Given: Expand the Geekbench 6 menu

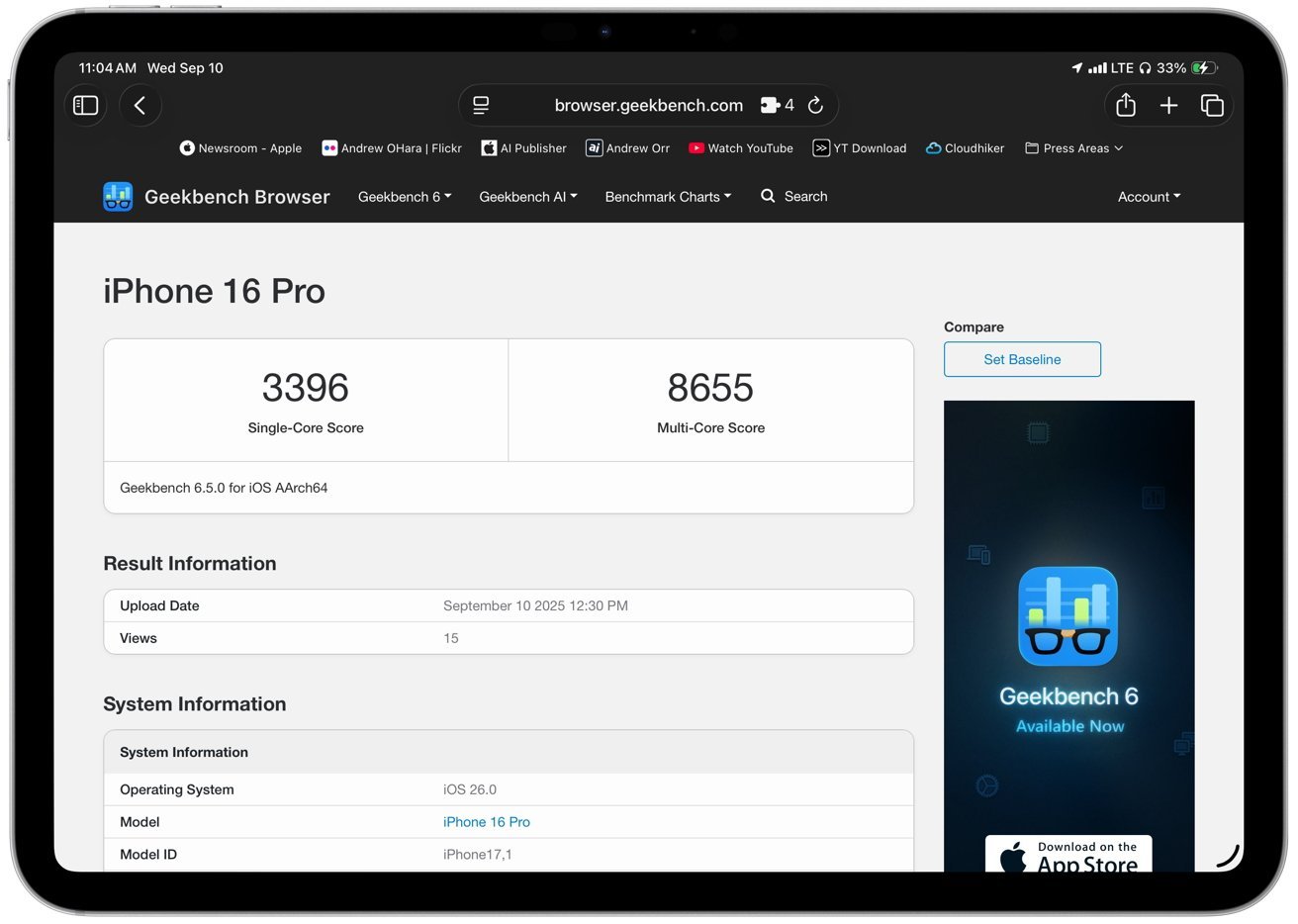Looking at the screenshot, I should coord(405,197).
